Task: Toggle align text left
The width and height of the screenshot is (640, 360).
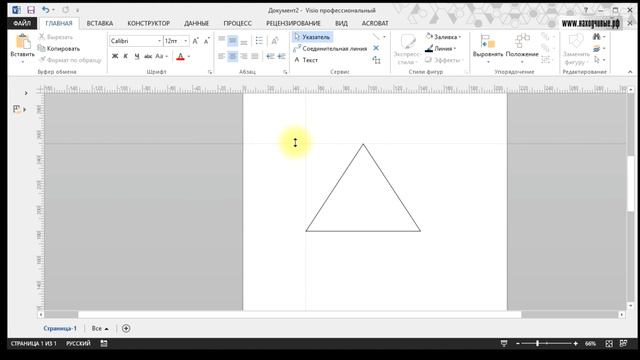Action: [x=222, y=56]
